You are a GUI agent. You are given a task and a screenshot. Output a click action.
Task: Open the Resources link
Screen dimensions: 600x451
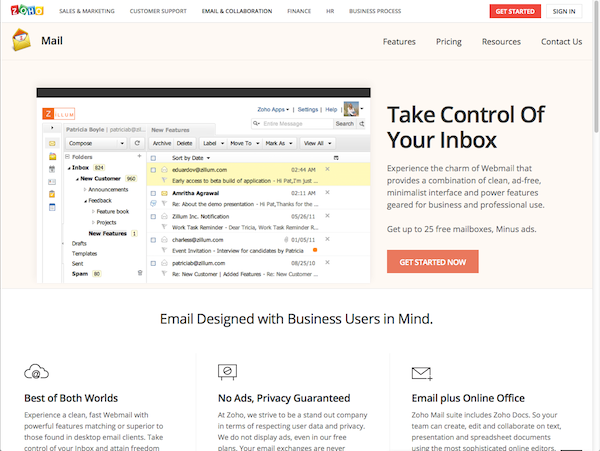(501, 42)
